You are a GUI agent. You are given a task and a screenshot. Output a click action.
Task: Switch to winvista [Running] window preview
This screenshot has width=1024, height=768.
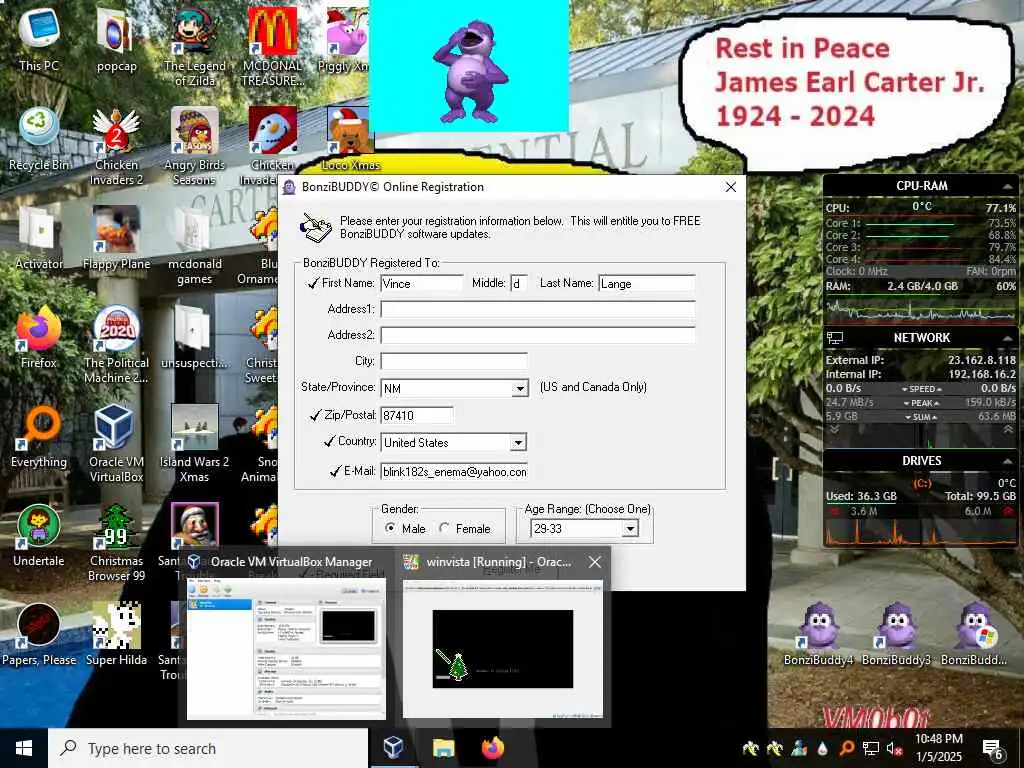(503, 637)
